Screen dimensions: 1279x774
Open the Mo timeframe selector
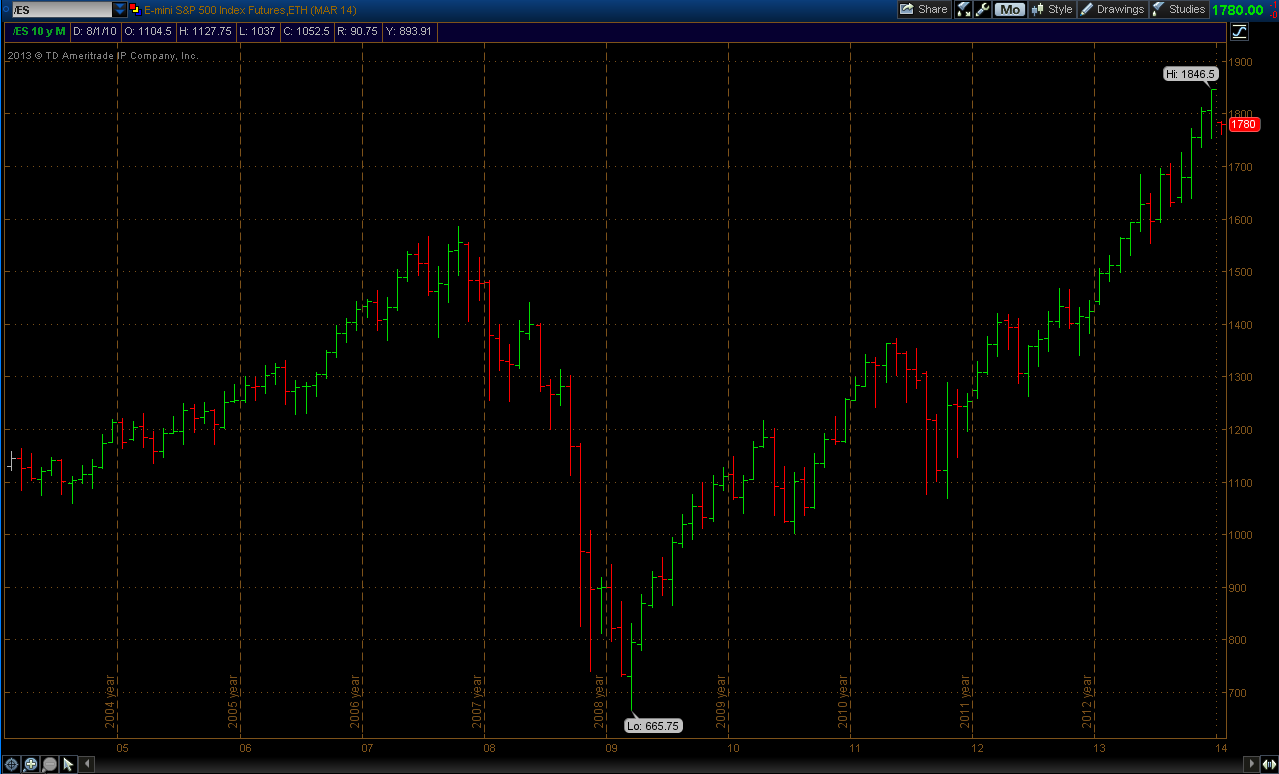coord(1009,9)
